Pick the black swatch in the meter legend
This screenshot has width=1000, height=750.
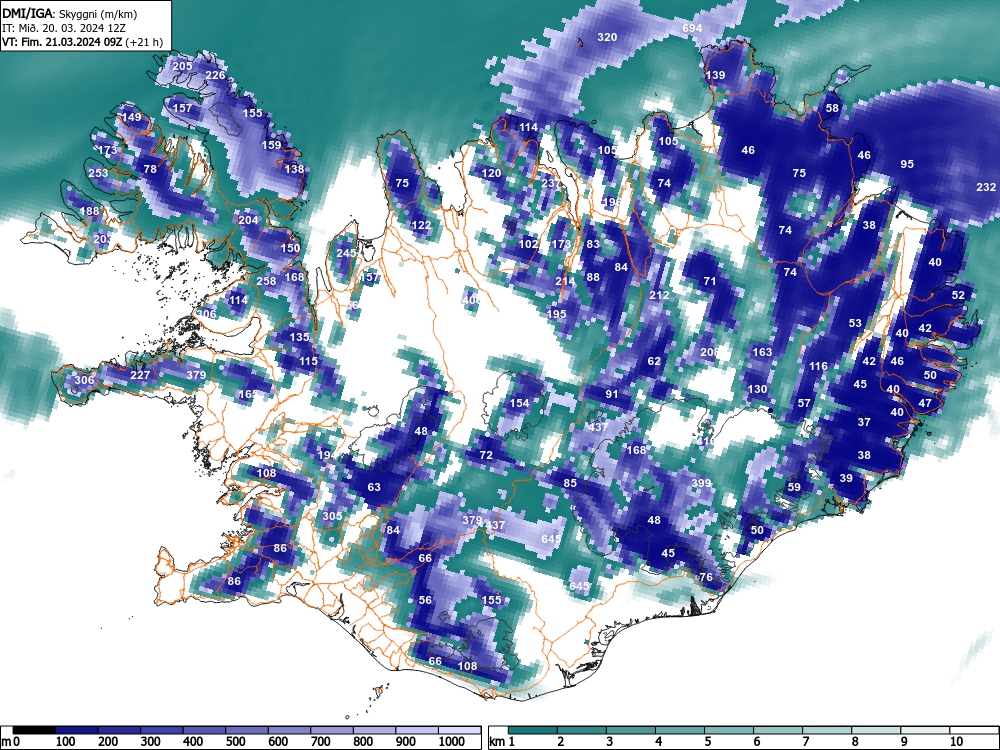(34, 730)
